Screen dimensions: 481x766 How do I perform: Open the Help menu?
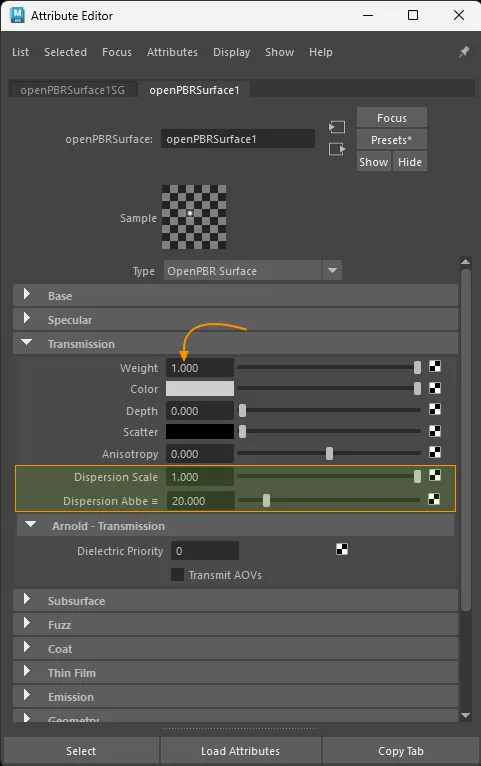click(321, 52)
